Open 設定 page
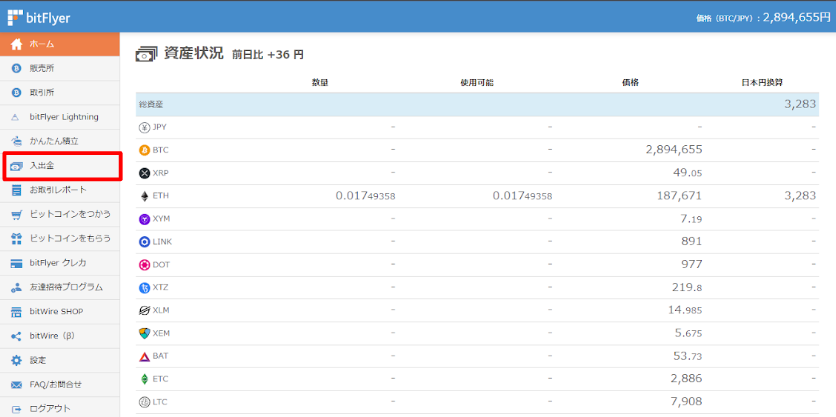The width and height of the screenshot is (836, 417). (x=60, y=360)
